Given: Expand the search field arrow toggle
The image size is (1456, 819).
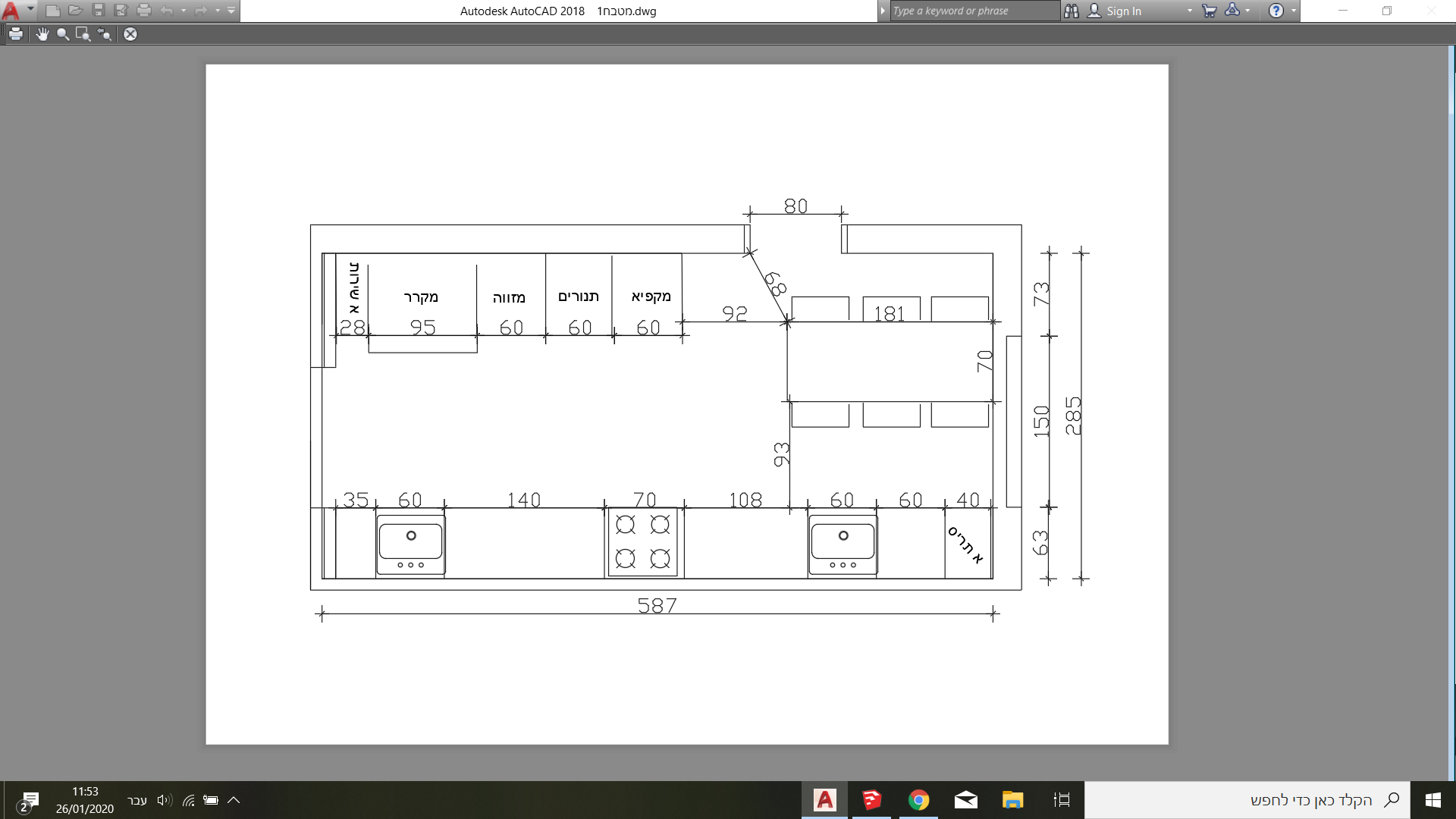Looking at the screenshot, I should click(883, 11).
